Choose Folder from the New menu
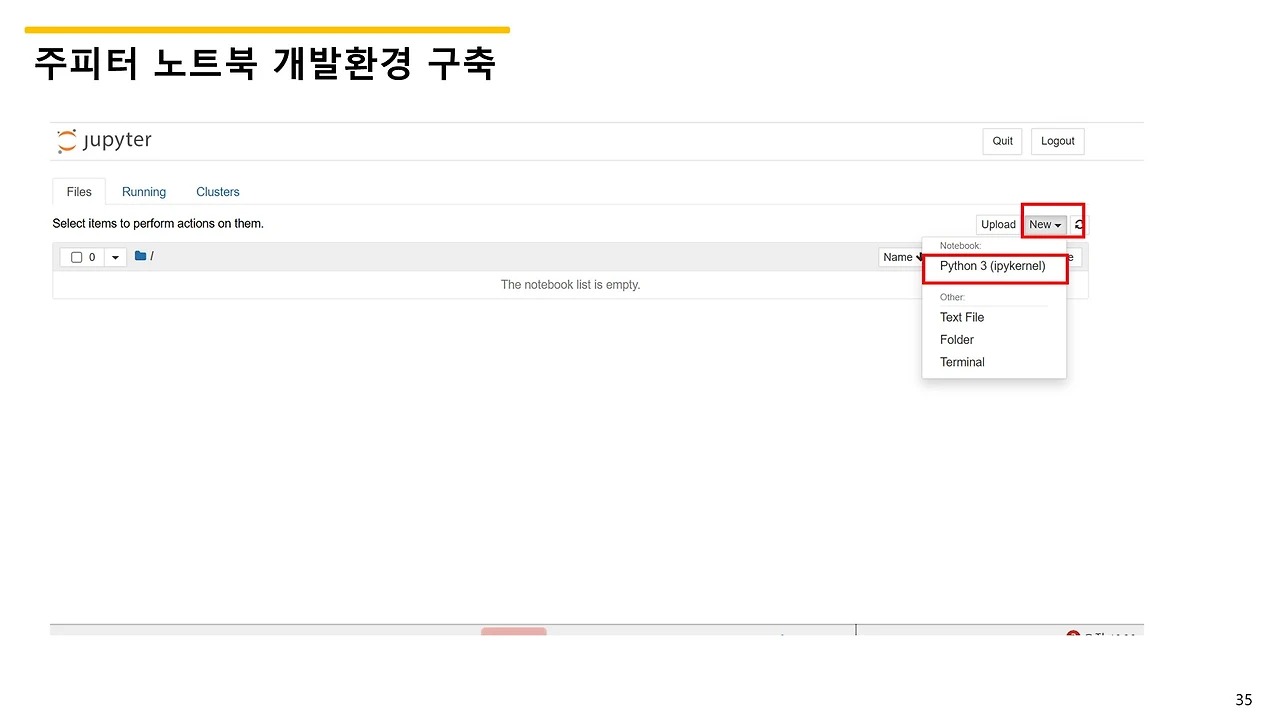The height and width of the screenshot is (720, 1280). (x=957, y=340)
